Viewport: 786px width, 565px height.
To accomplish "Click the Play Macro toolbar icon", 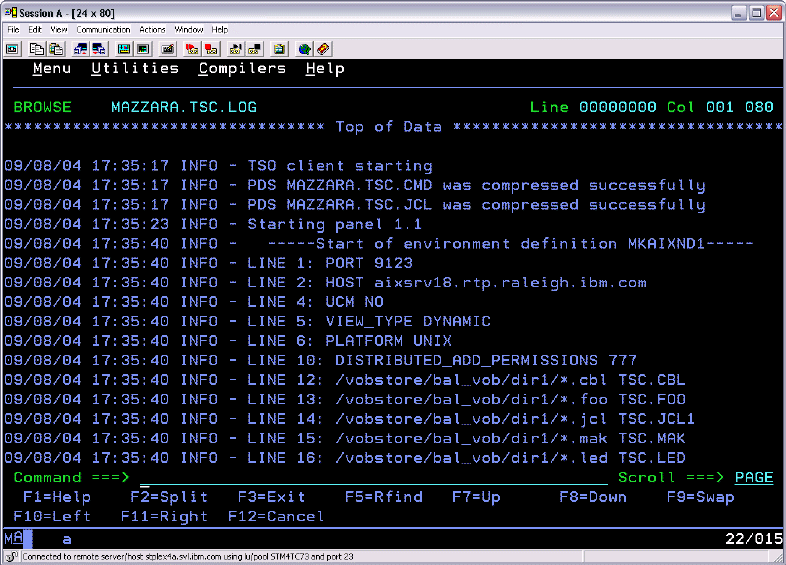I will tap(236, 49).
